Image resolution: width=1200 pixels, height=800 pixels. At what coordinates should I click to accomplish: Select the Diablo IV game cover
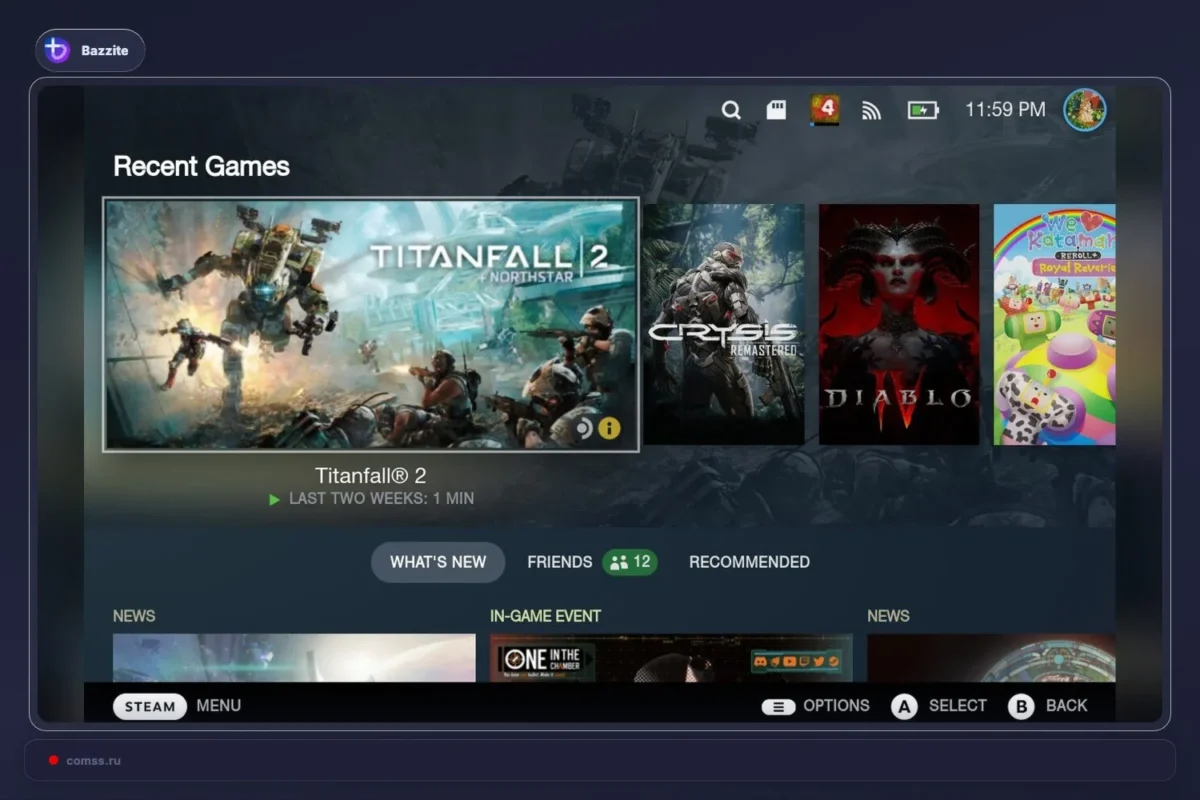pos(899,324)
